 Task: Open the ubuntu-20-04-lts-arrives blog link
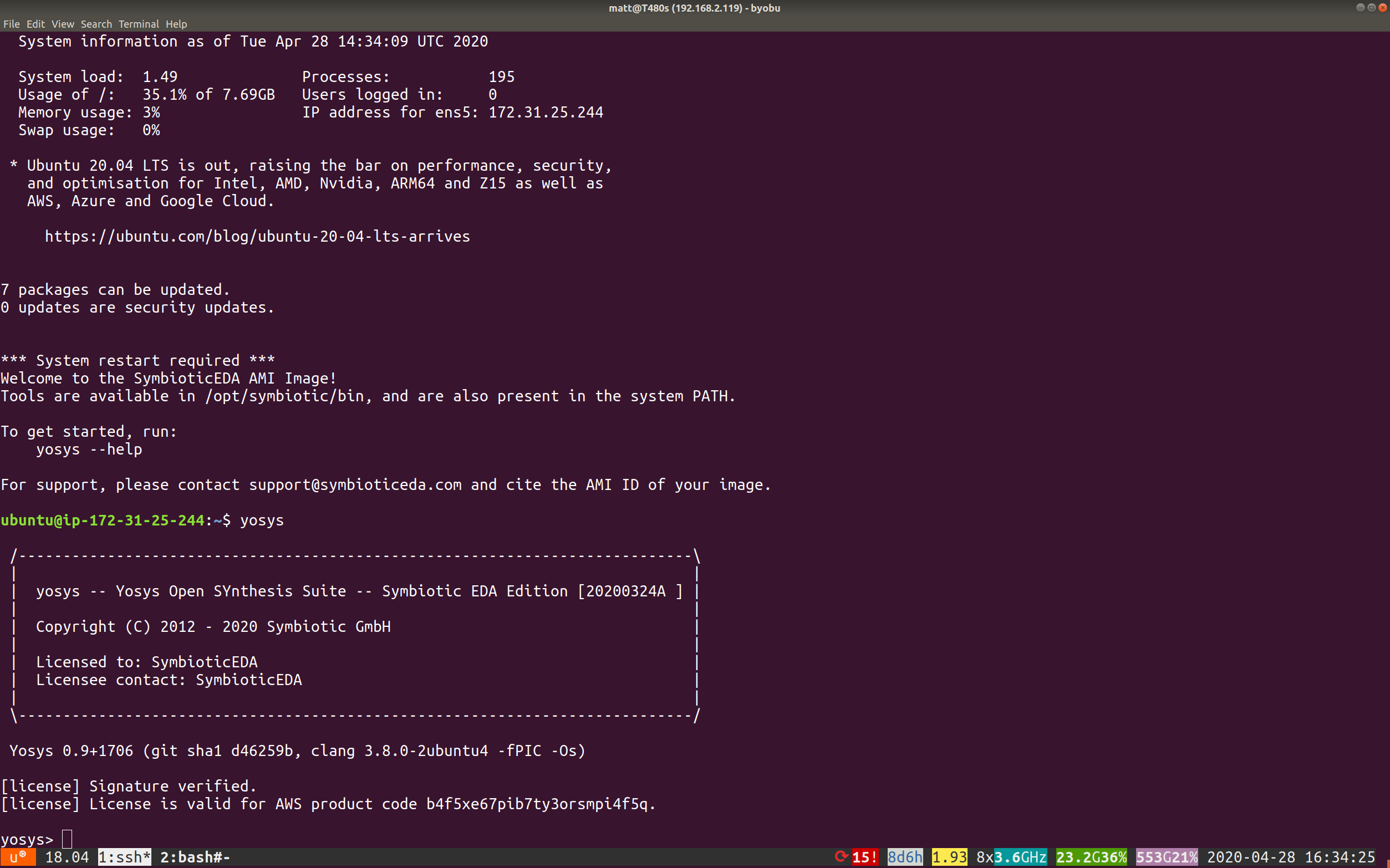(x=257, y=237)
